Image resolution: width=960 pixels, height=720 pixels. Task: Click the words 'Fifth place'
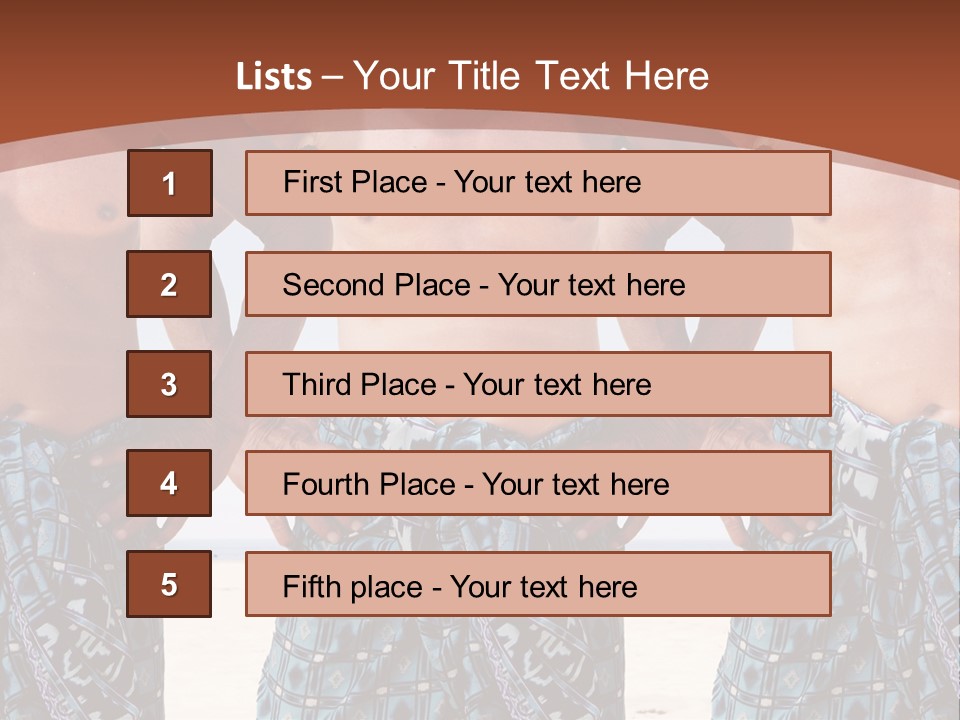pyautogui.click(x=353, y=586)
